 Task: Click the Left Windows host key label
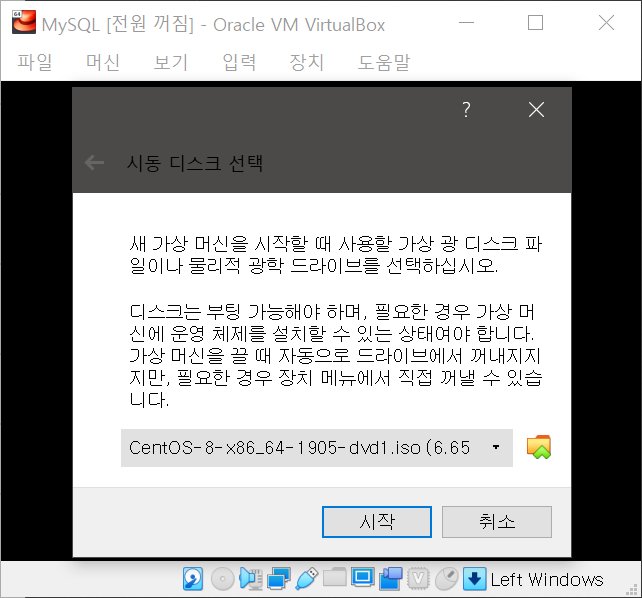click(547, 580)
